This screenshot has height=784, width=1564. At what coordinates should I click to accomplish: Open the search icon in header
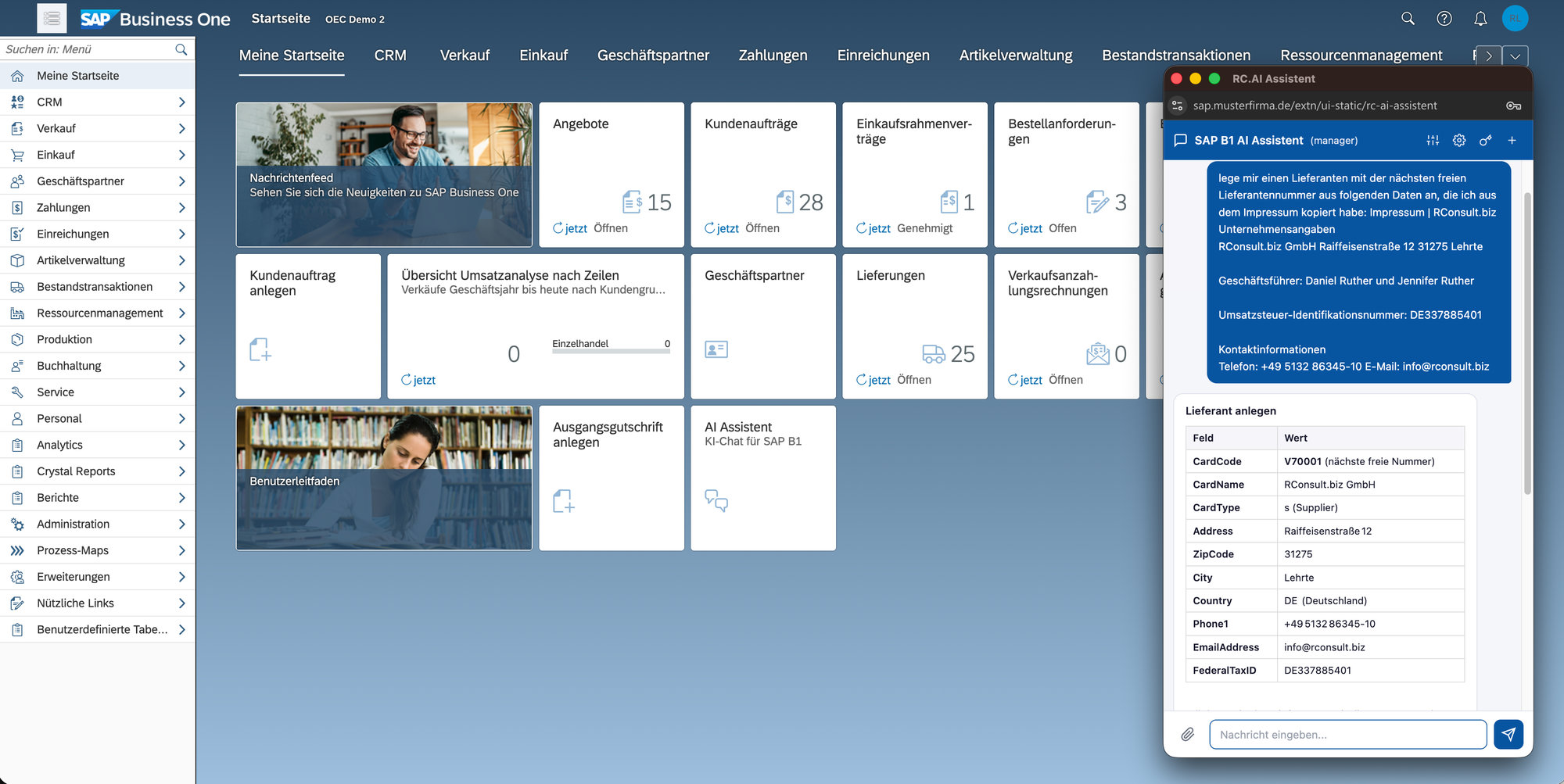(1408, 18)
